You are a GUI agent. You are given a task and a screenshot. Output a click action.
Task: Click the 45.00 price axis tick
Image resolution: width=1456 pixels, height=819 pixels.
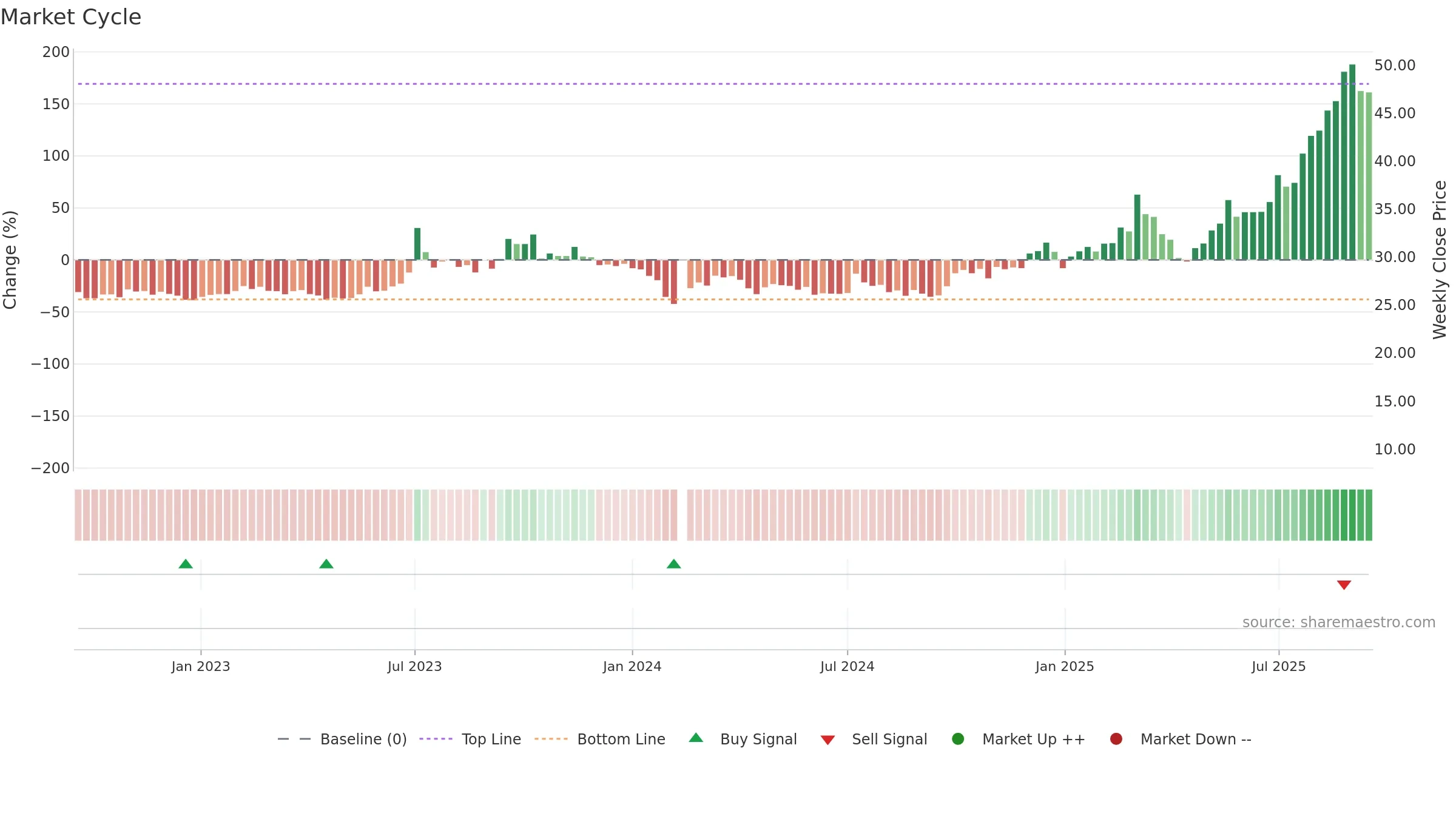pyautogui.click(x=1395, y=113)
